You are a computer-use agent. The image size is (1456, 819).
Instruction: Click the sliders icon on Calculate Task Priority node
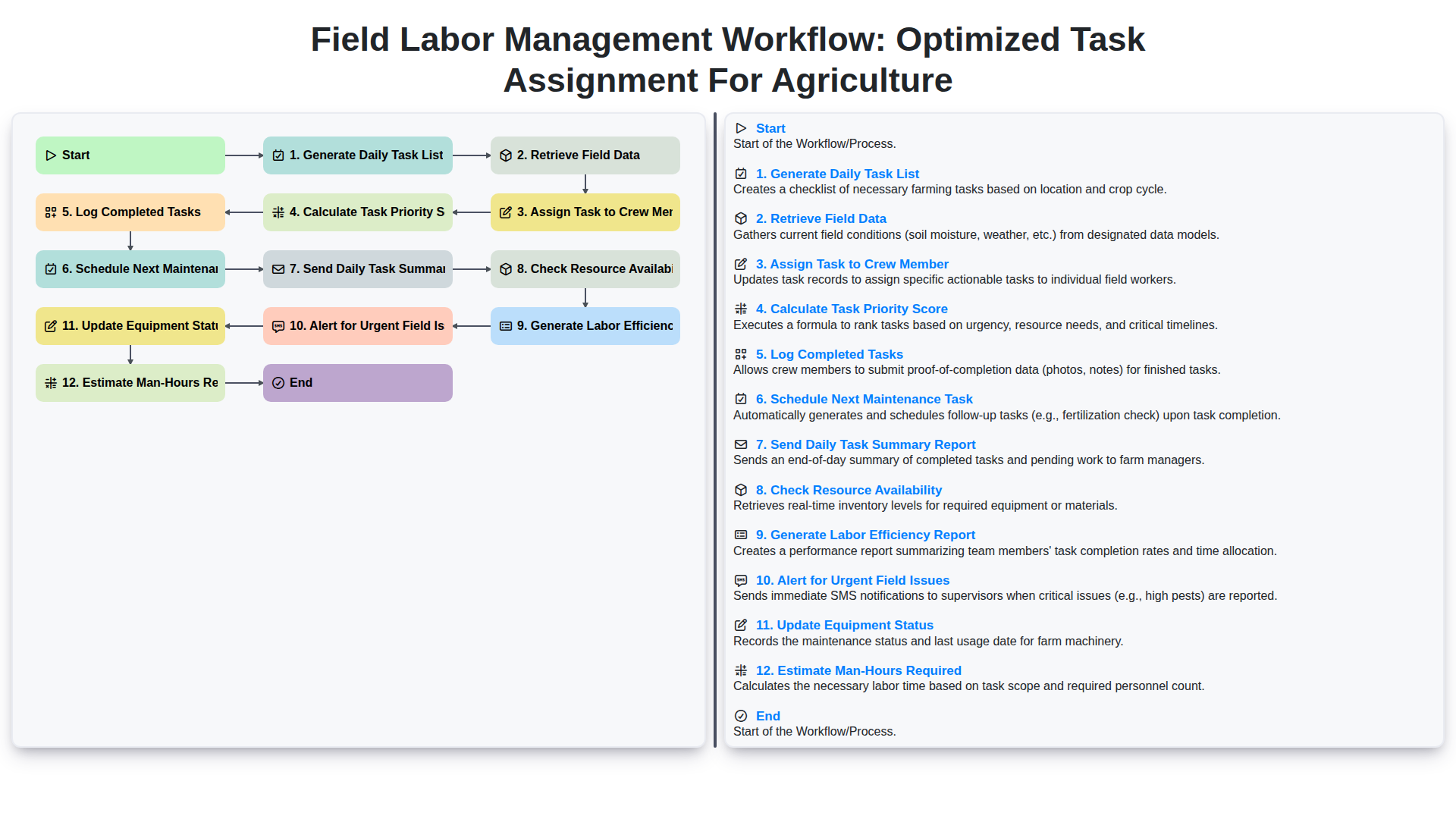click(278, 212)
